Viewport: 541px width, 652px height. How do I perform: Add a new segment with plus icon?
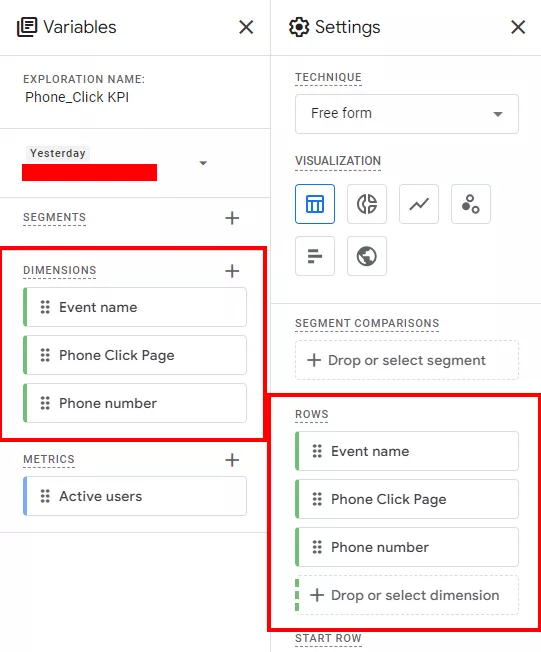232,218
